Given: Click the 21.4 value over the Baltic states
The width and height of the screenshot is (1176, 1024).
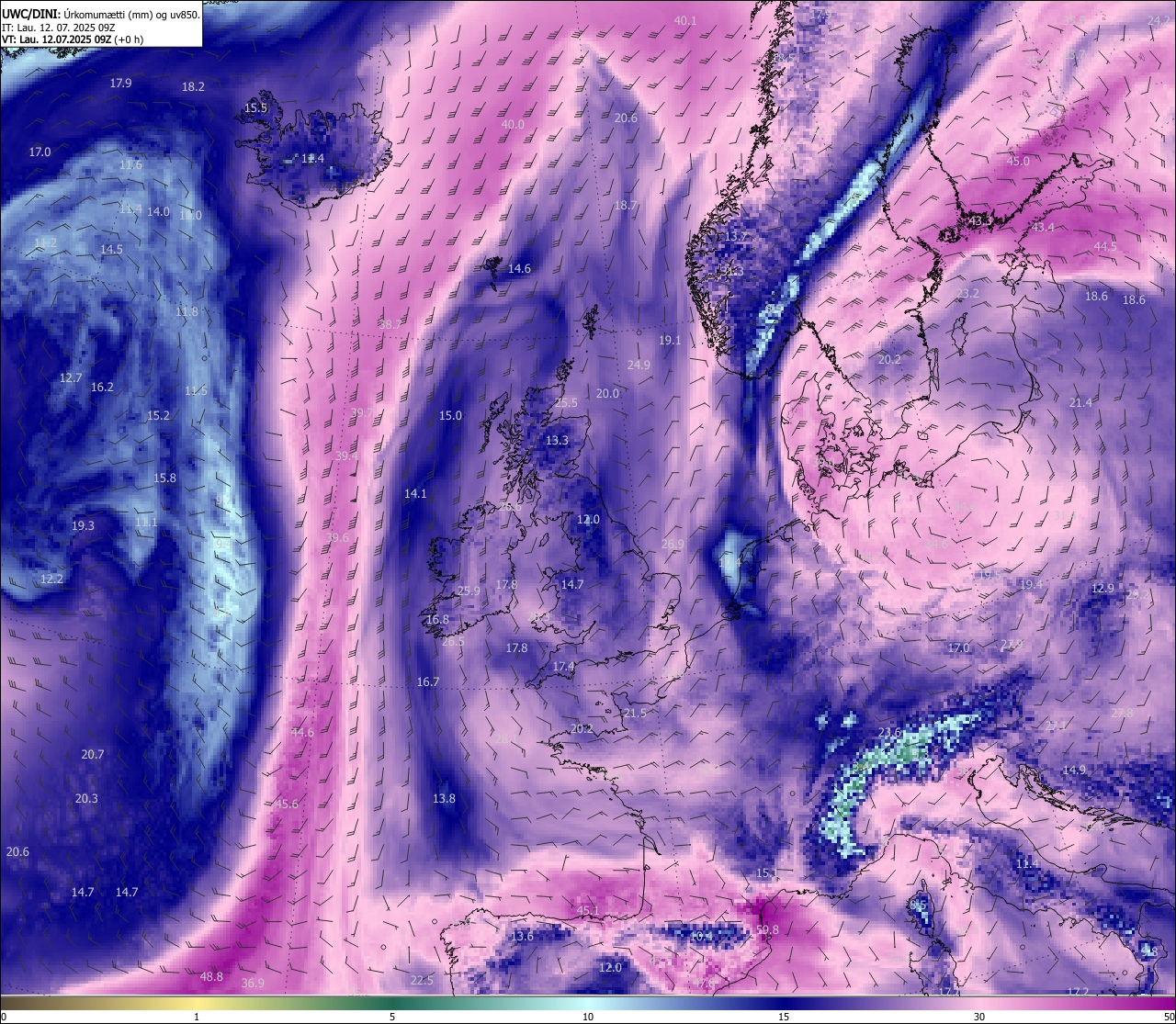Looking at the screenshot, I should (x=1080, y=402).
